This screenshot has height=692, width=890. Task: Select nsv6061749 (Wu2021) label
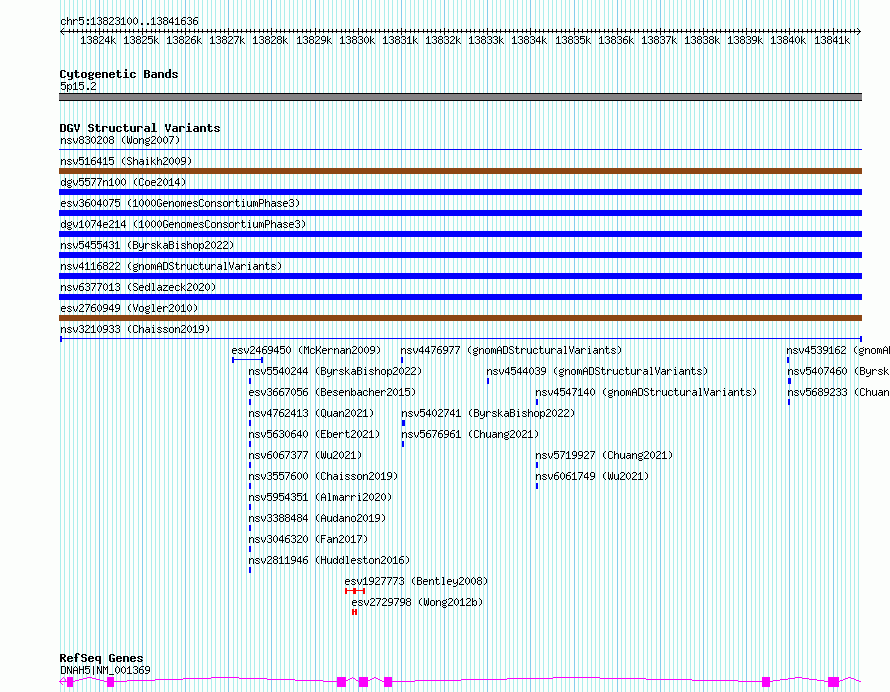(592, 476)
